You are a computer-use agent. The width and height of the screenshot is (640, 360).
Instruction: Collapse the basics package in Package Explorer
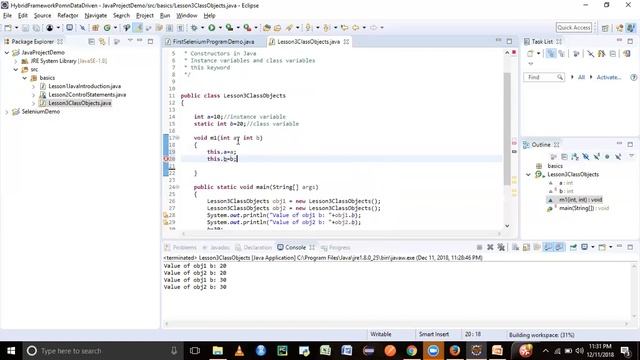24,78
